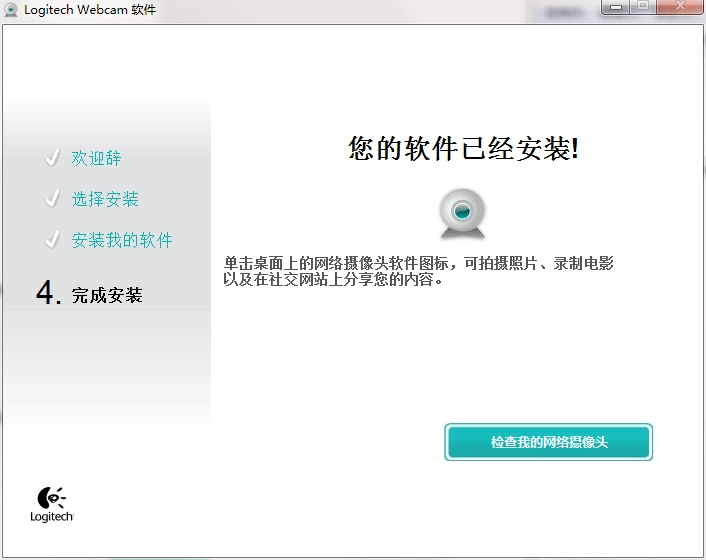The width and height of the screenshot is (706, 560).
Task: Click the maximize button in title bar
Action: point(642,7)
